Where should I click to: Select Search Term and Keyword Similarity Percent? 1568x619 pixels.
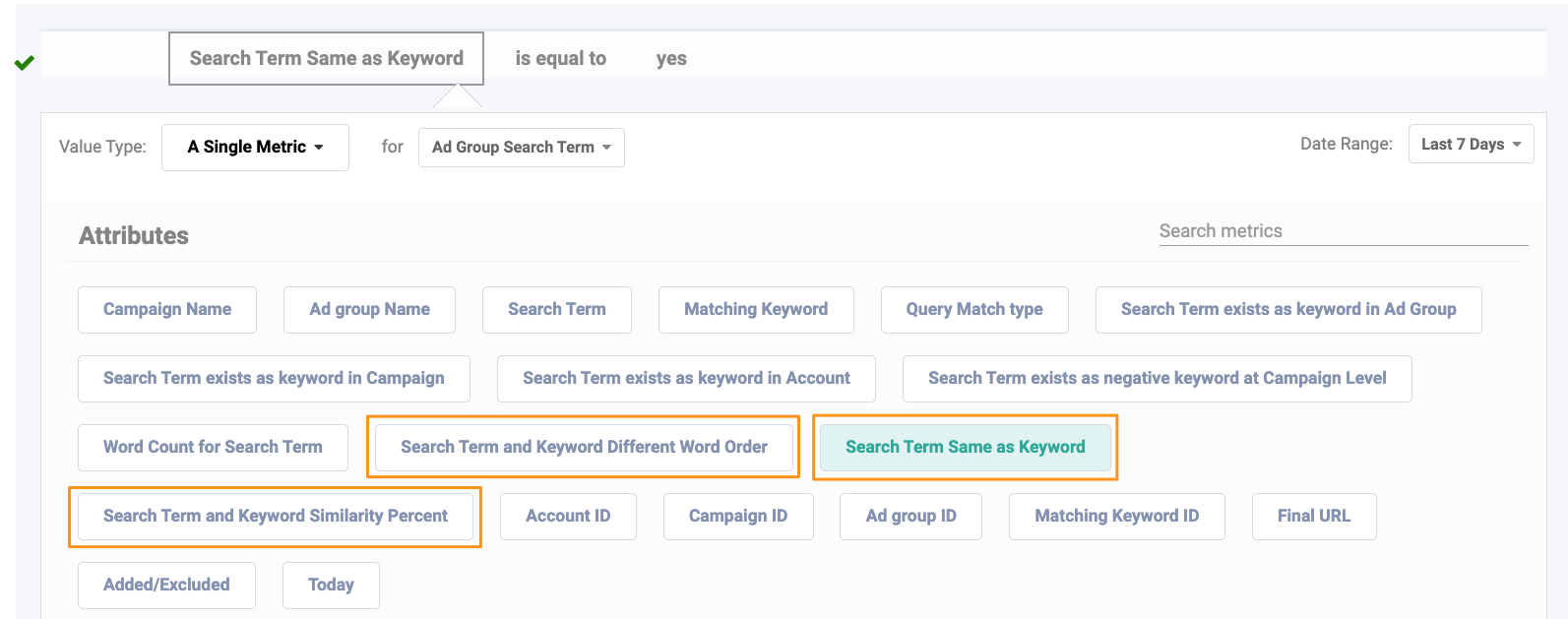point(275,517)
